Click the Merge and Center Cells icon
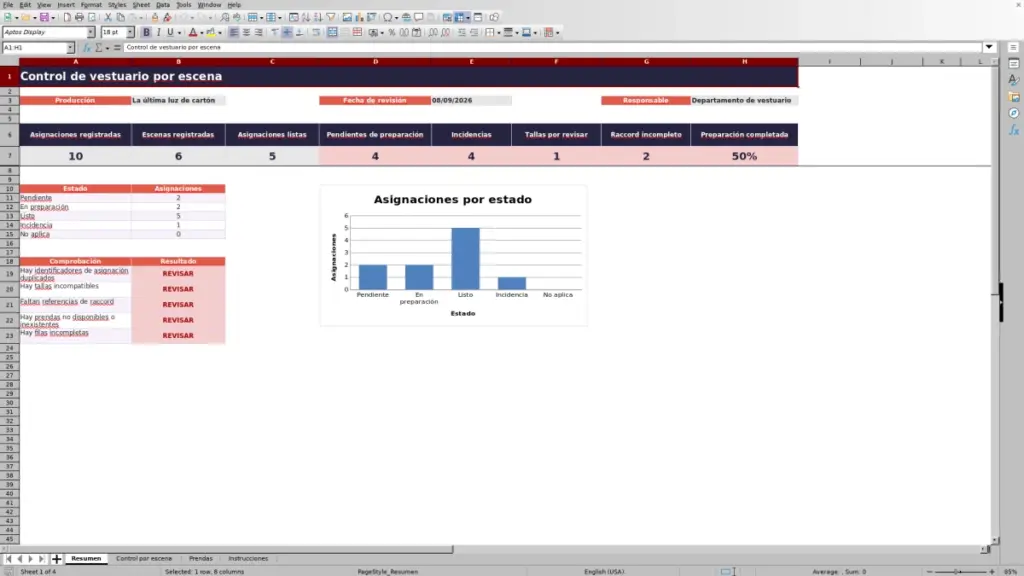 point(332,33)
